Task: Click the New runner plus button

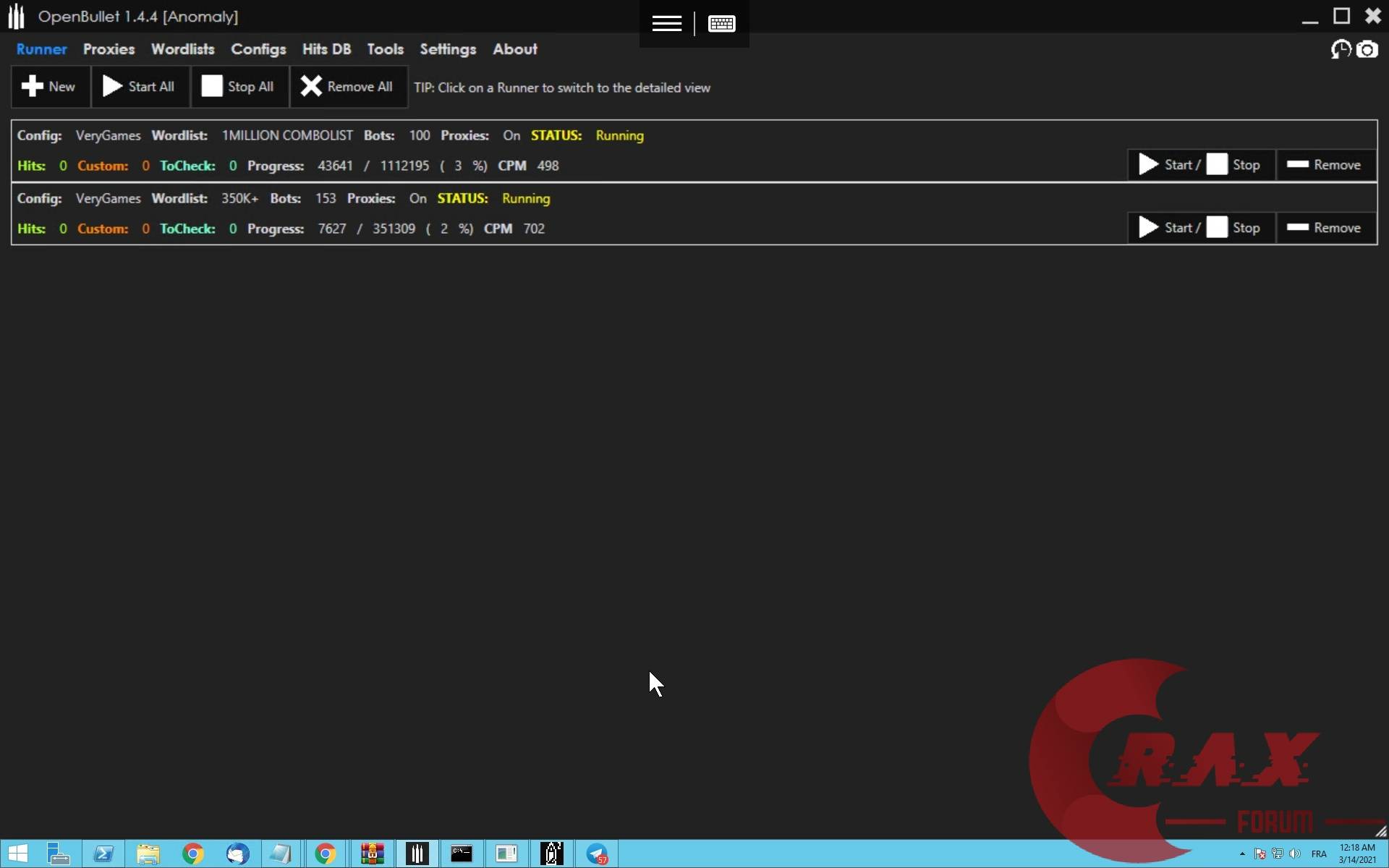Action: tap(49, 87)
